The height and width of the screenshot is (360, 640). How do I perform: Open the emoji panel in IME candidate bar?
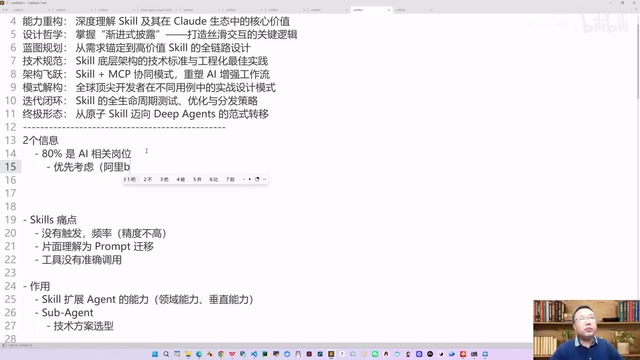tap(257, 179)
